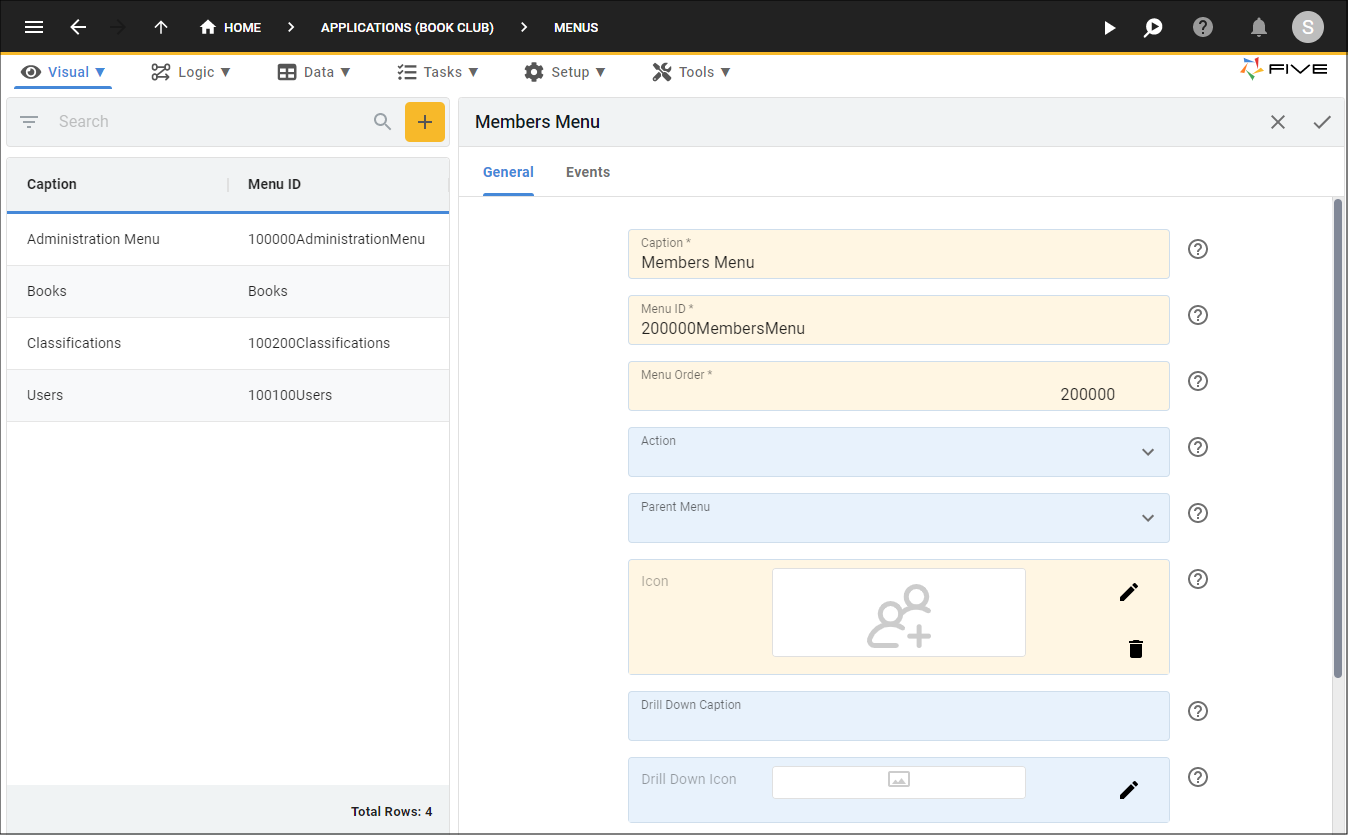This screenshot has height=835, width=1348.
Task: Select the Administration Menu row
Action: (x=228, y=239)
